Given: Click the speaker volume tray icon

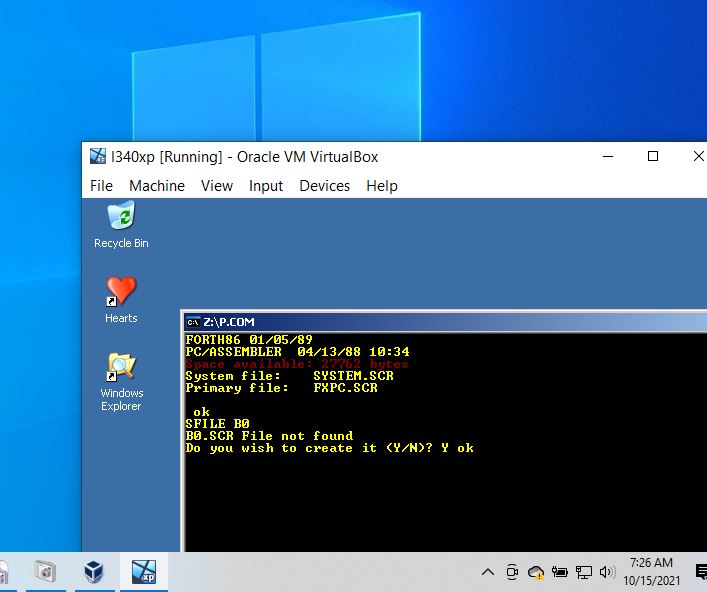Looking at the screenshot, I should click(607, 572).
